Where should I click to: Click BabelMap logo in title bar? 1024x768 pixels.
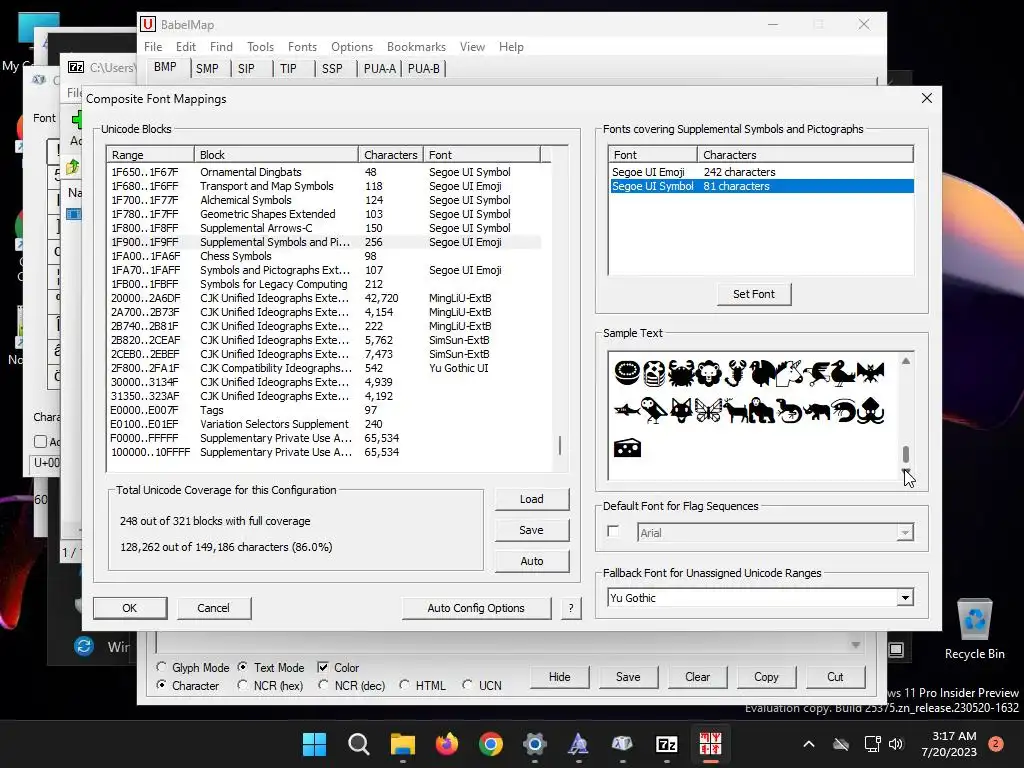pyautogui.click(x=148, y=24)
